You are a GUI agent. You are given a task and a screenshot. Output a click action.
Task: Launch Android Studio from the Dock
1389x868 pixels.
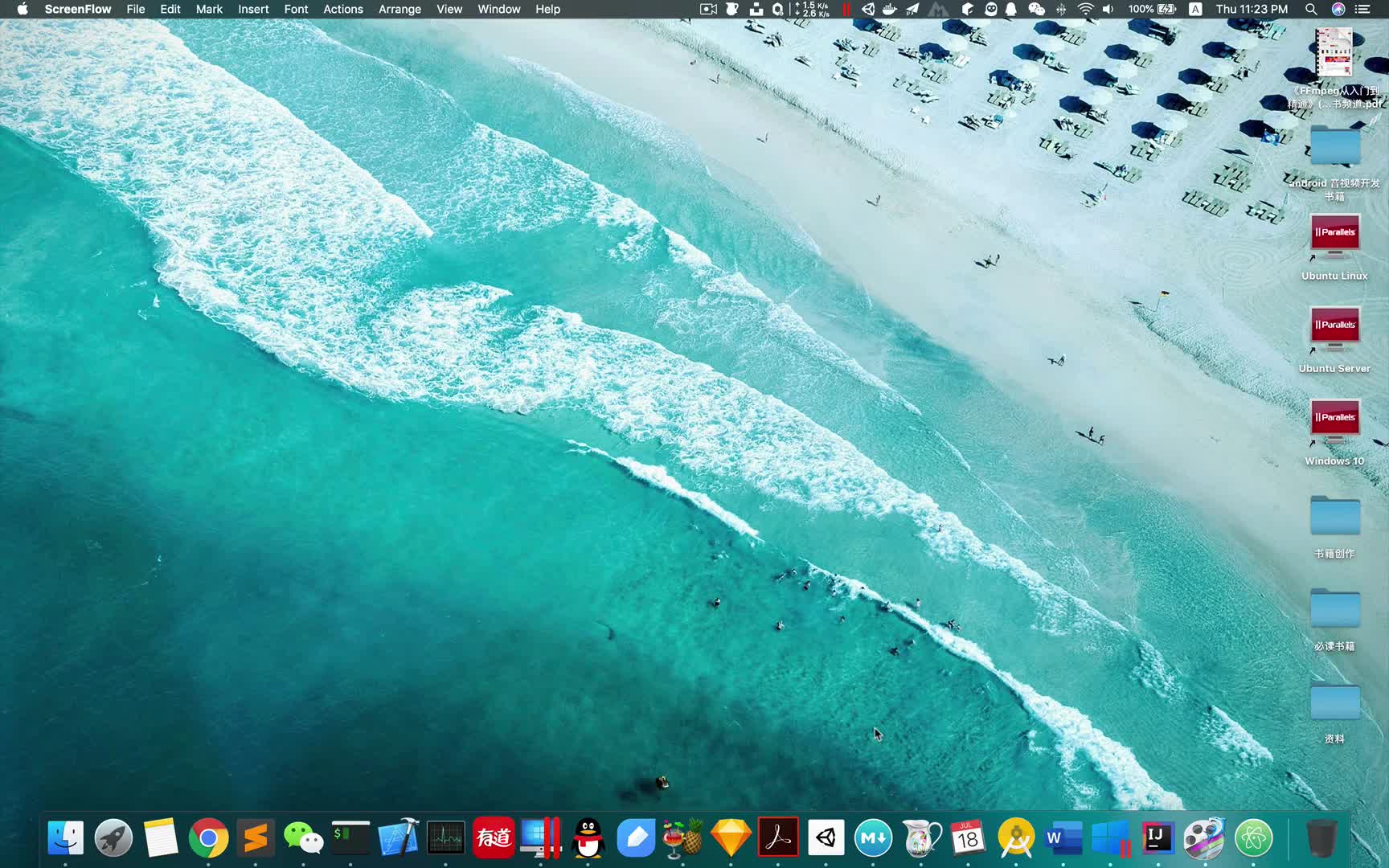1015,838
